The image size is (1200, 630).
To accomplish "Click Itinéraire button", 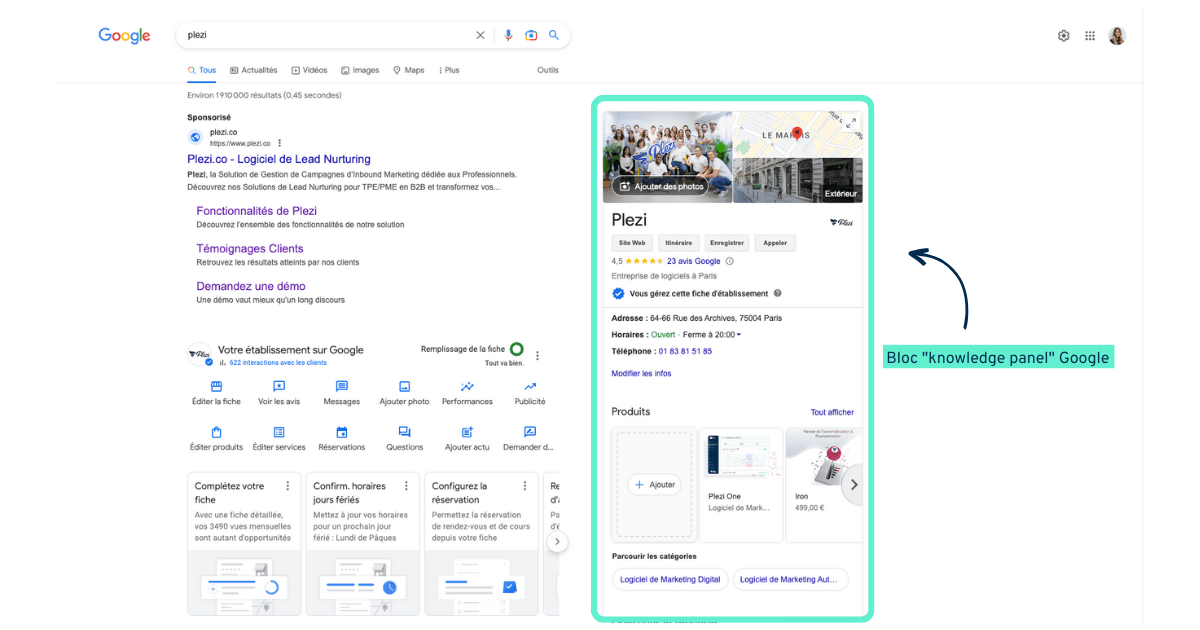I will point(679,243).
